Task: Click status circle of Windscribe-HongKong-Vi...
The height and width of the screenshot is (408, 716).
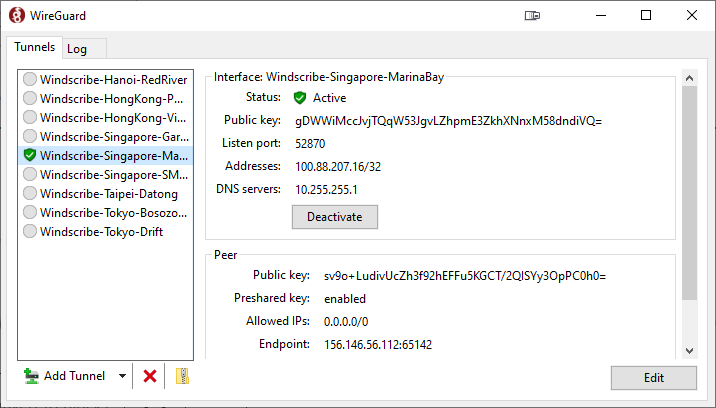Action: coord(30,117)
